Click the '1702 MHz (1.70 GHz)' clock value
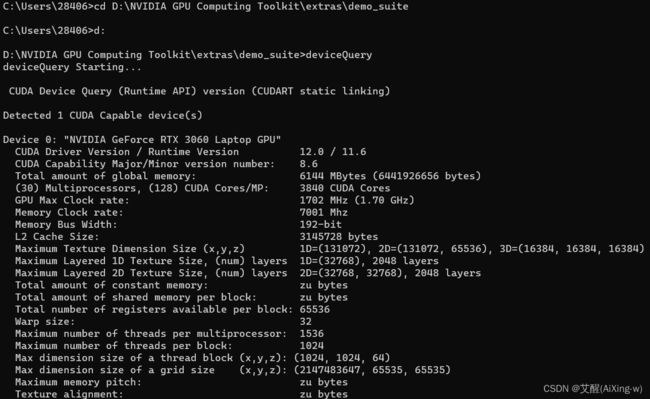650x399 pixels. click(357, 200)
